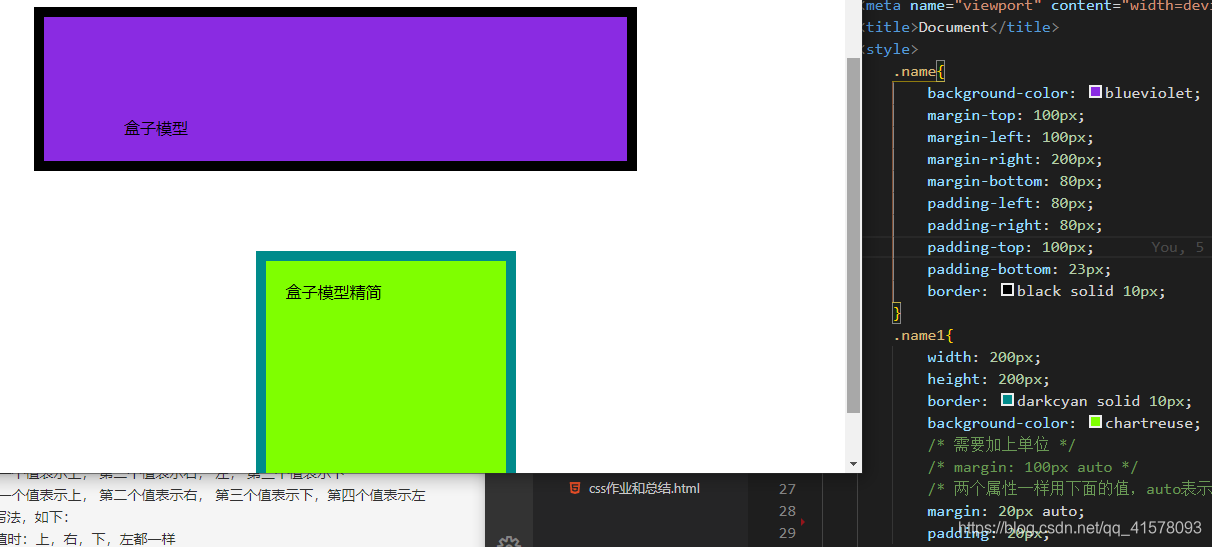The image size is (1212, 547).
Task: Click line number 28 in the gutter
Action: [787, 511]
